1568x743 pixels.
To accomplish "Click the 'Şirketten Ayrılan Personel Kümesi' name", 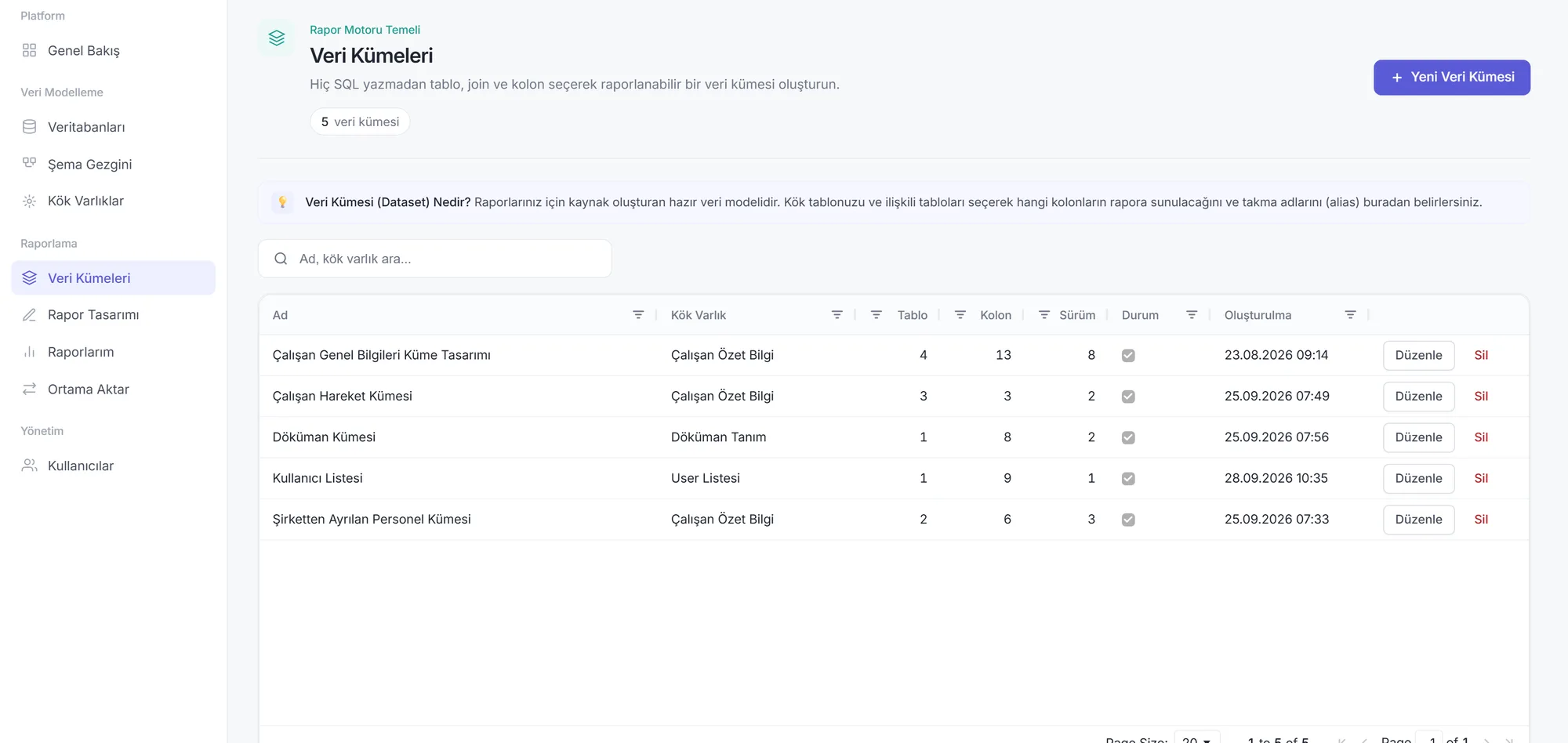I will [x=372, y=519].
